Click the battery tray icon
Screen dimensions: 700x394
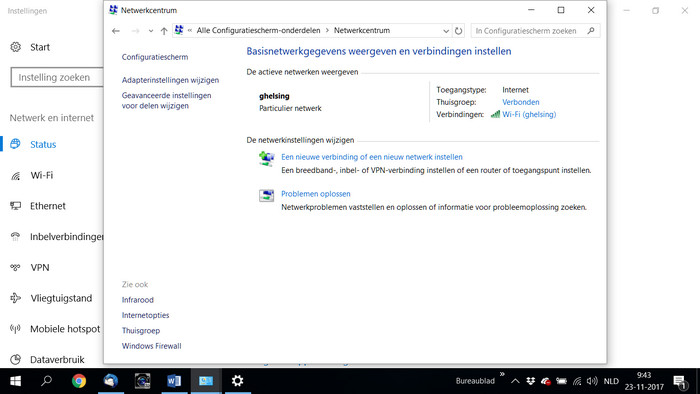coord(561,381)
